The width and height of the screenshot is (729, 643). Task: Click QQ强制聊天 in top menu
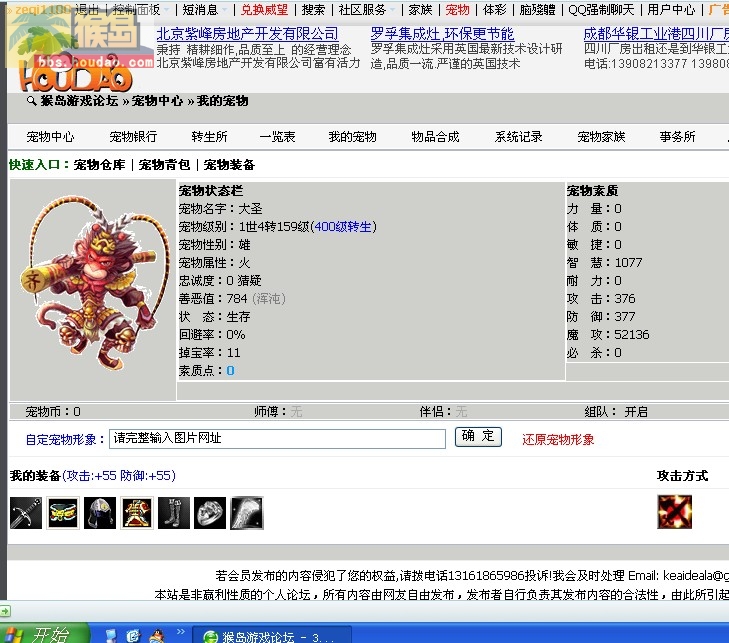tap(601, 9)
